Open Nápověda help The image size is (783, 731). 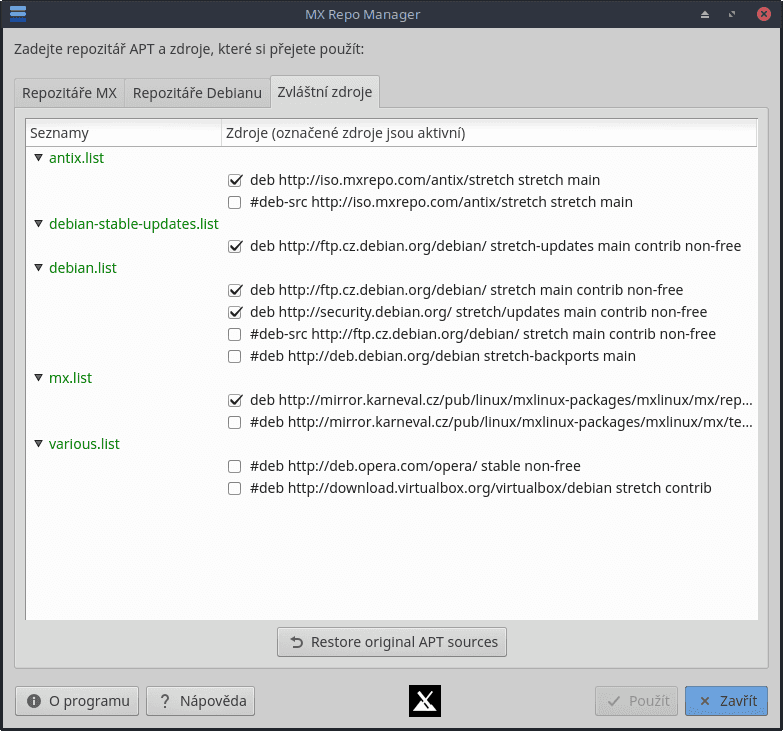click(x=201, y=701)
